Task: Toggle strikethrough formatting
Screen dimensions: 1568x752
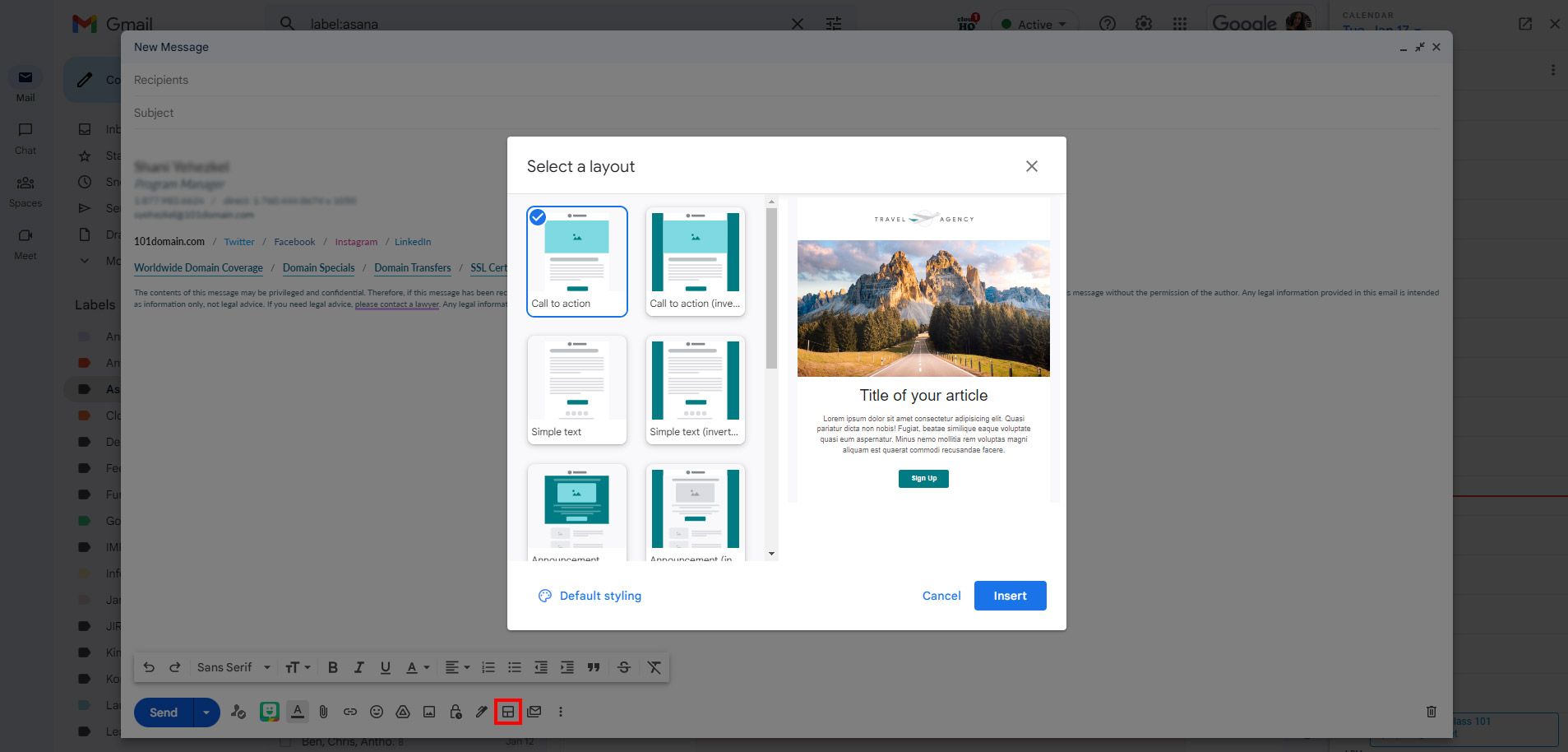Action: click(x=624, y=667)
